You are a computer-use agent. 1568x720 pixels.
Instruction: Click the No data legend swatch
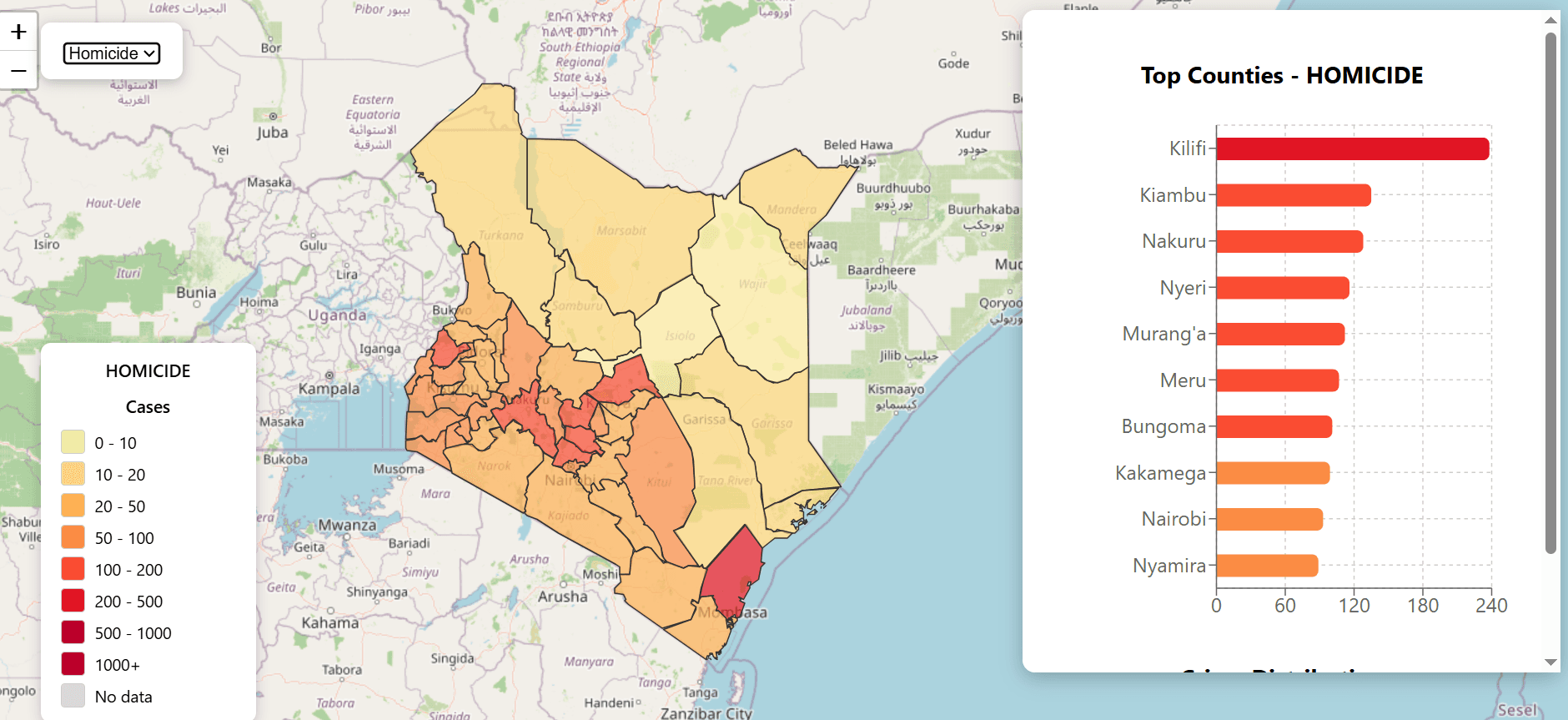(73, 696)
